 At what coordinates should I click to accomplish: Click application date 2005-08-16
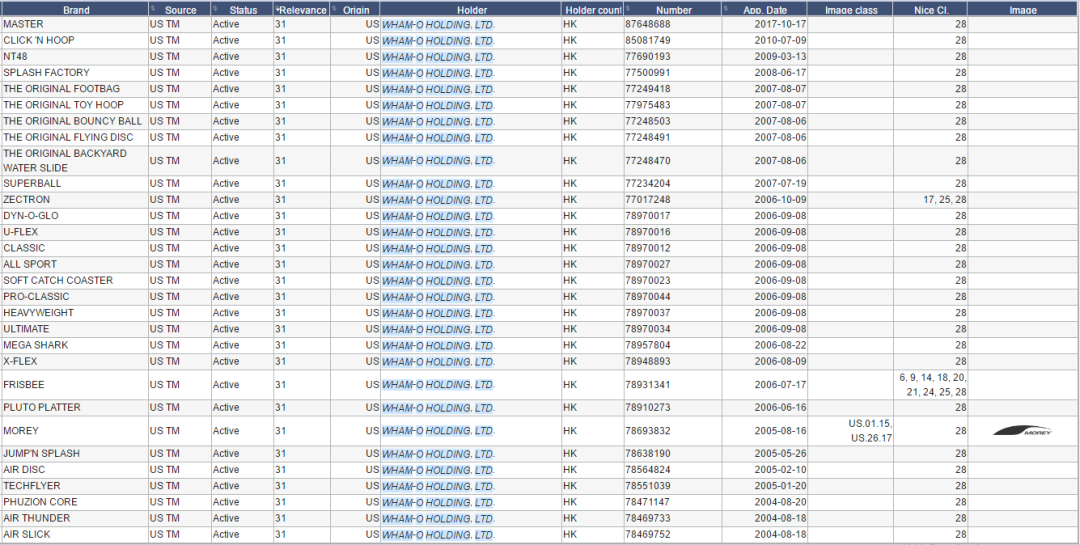tap(780, 431)
